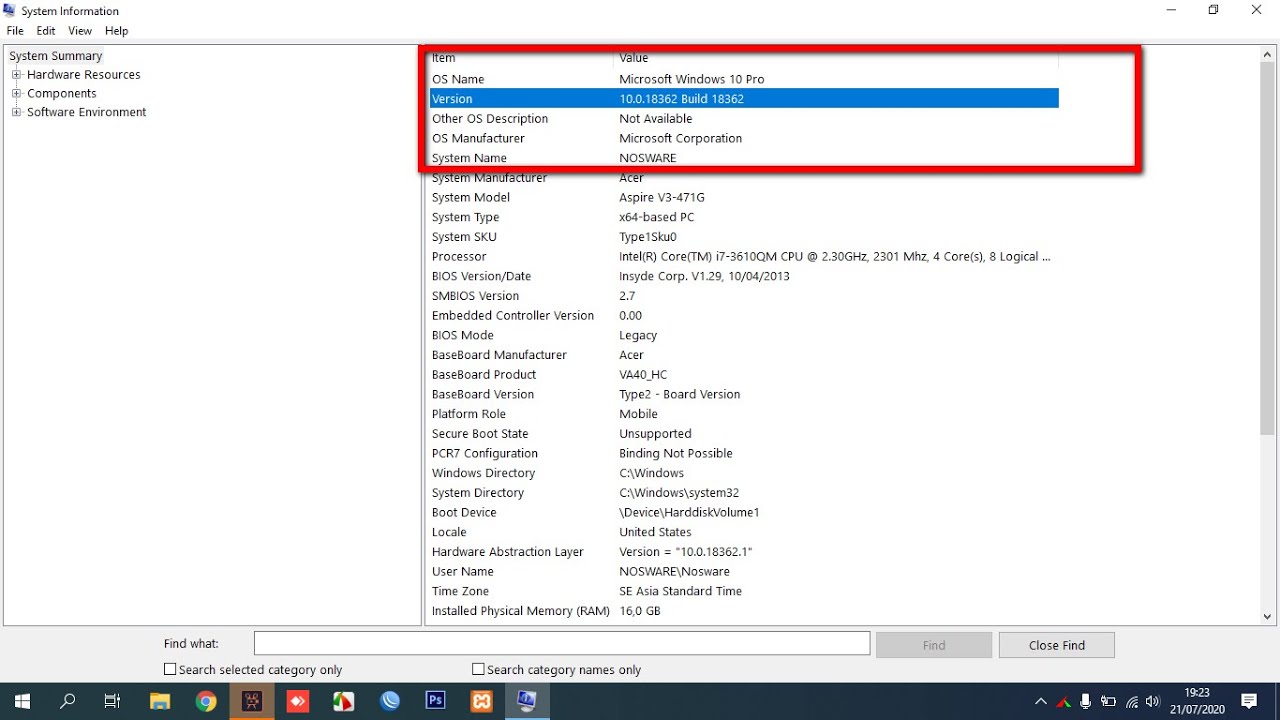Select the Version 10.0.18362 row
Screen dimensions: 1280x720
(744, 99)
